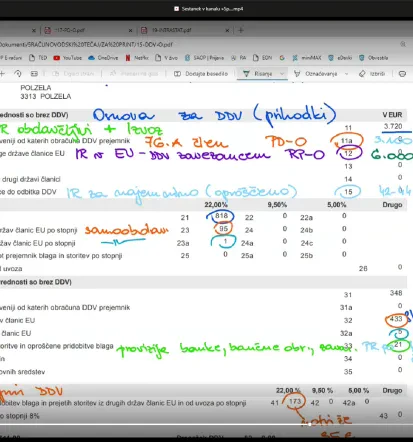Click the video progress bar position marker

[x=310, y=424]
